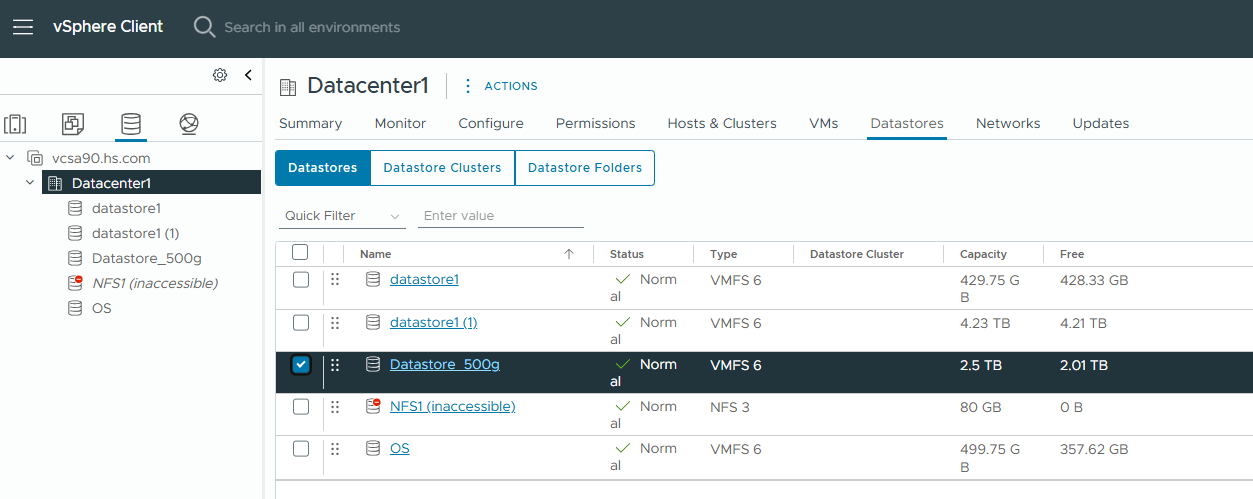Open the Monitor tab

click(x=400, y=124)
